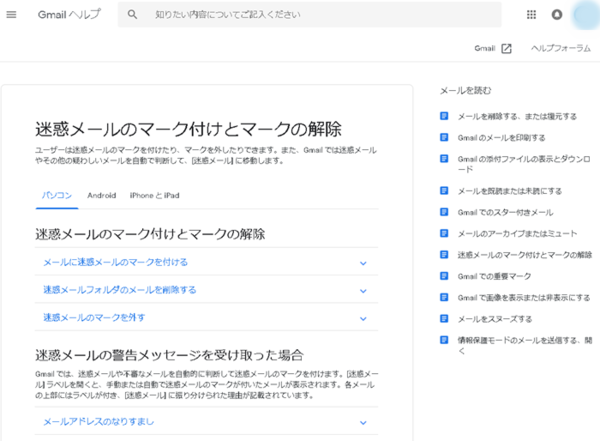
Task: Open the hamburger main menu
Action: coord(12,15)
